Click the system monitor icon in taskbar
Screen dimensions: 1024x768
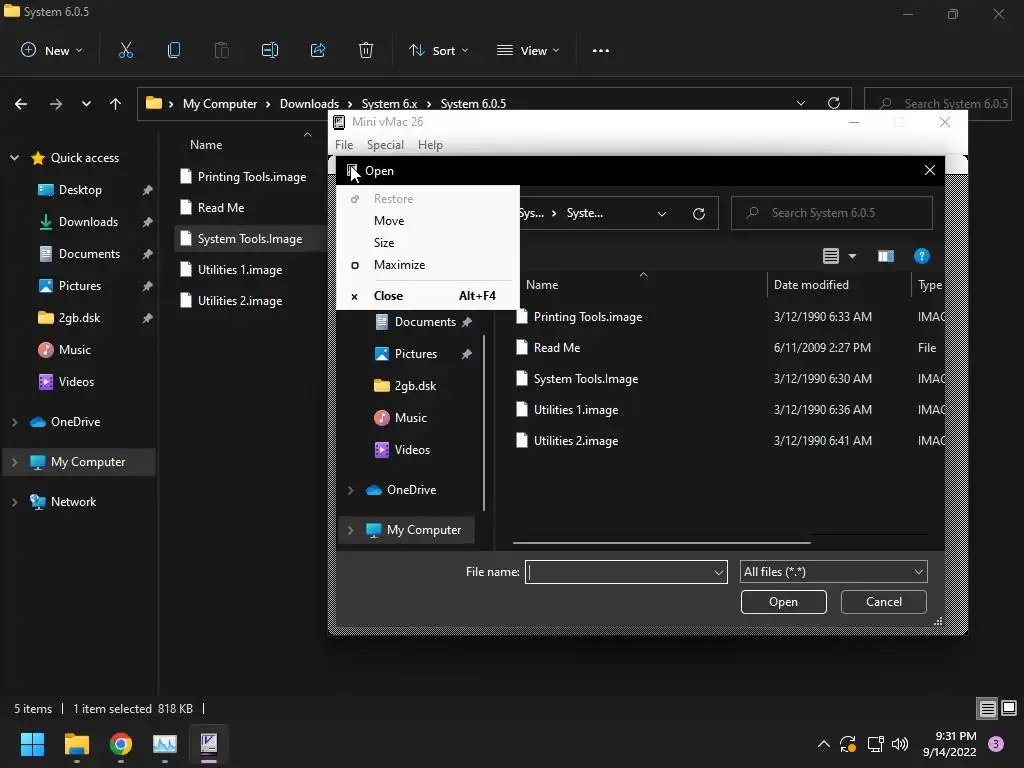pos(165,744)
